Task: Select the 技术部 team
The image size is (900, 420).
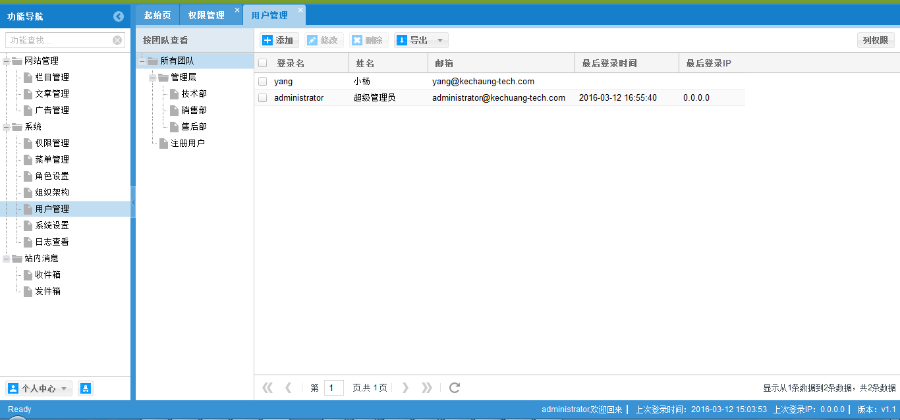Action: (x=193, y=94)
